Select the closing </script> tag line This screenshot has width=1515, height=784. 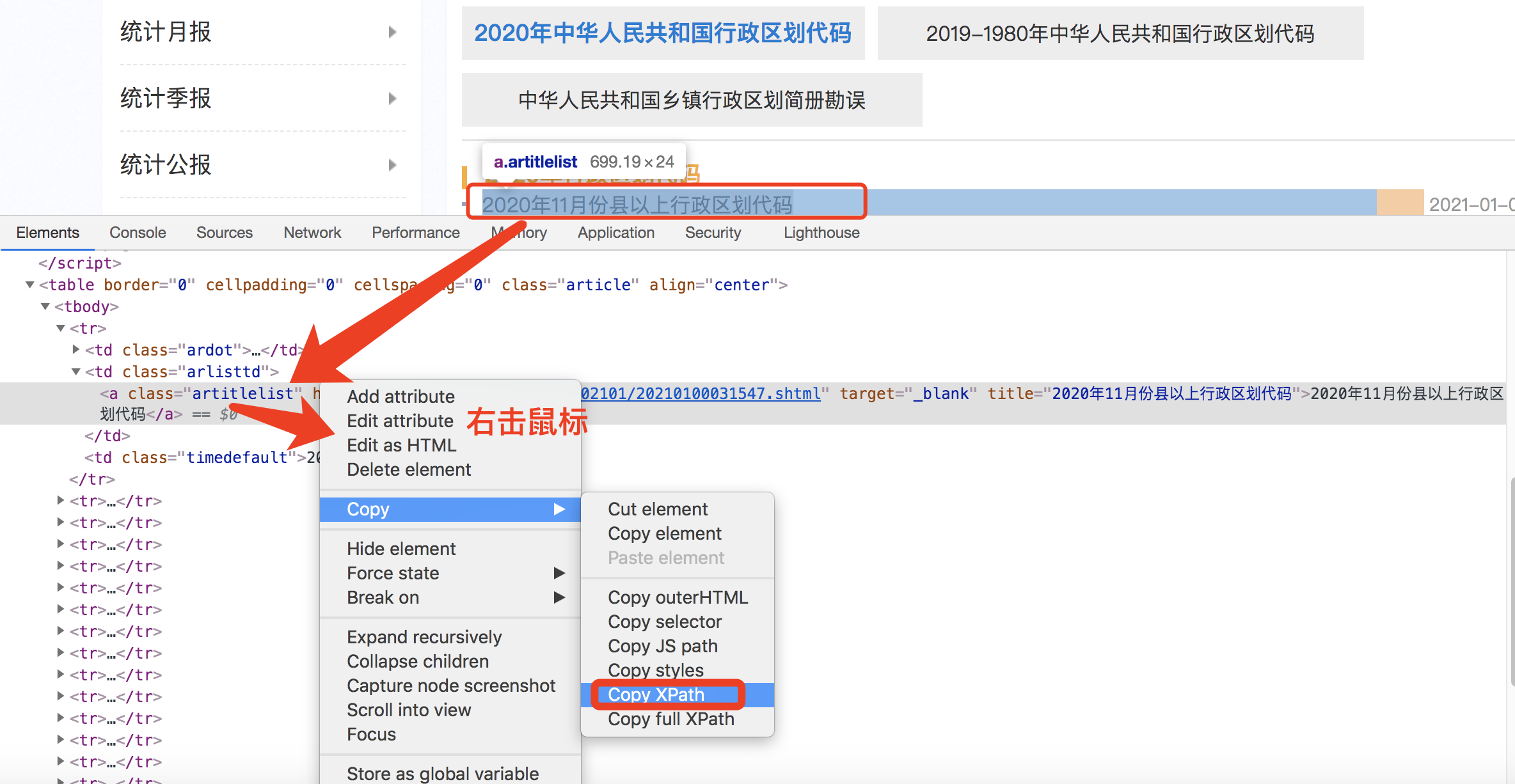click(x=79, y=263)
